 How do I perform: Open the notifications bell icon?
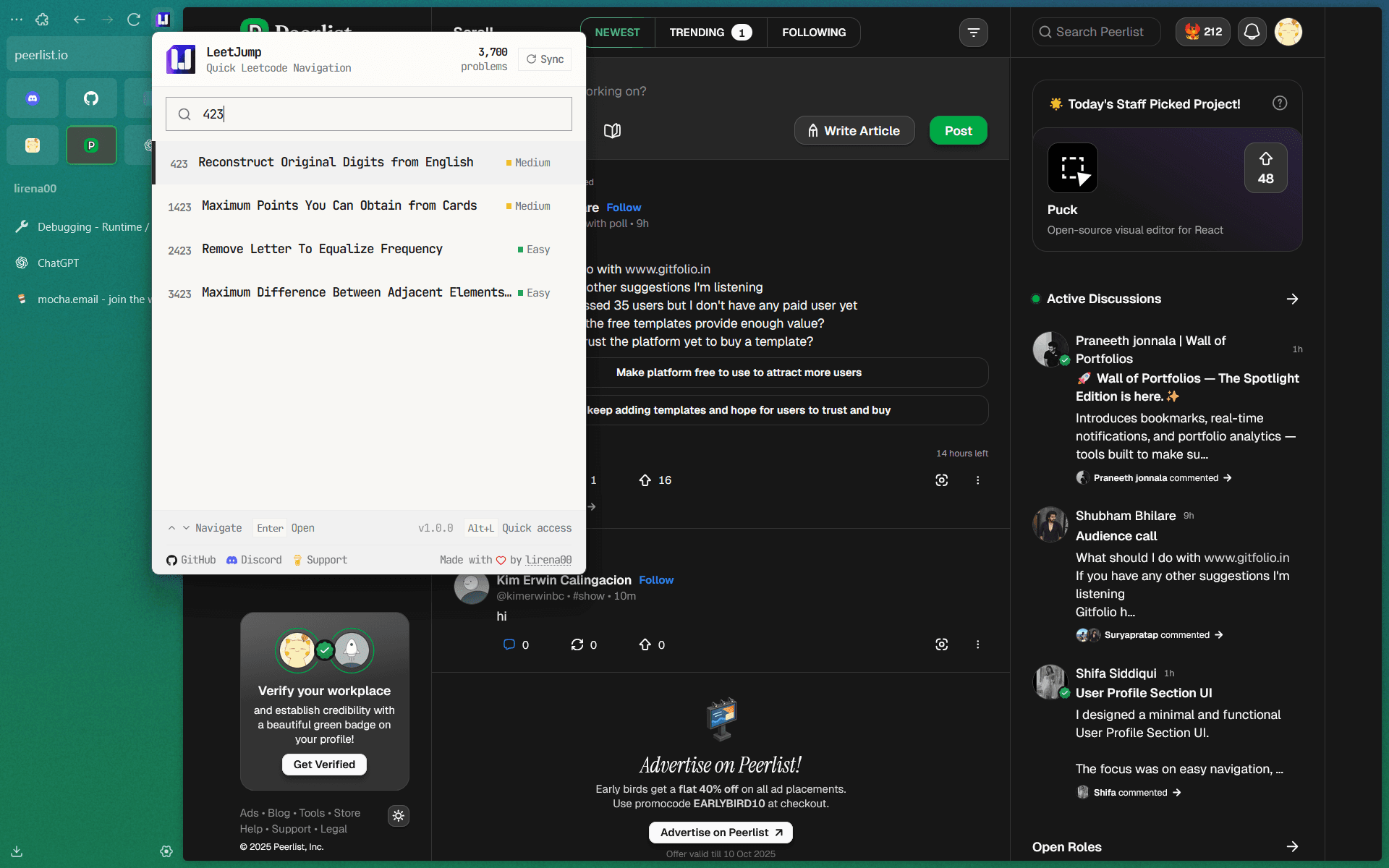[1252, 32]
